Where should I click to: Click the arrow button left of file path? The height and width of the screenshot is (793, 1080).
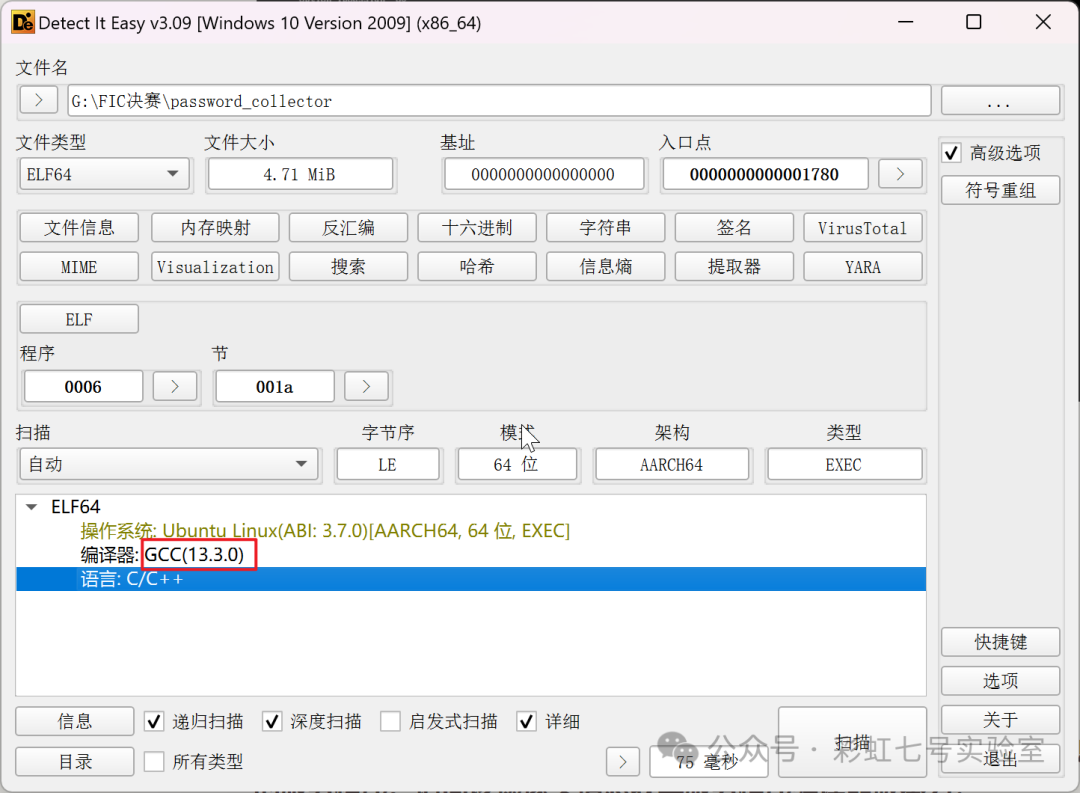pos(39,100)
